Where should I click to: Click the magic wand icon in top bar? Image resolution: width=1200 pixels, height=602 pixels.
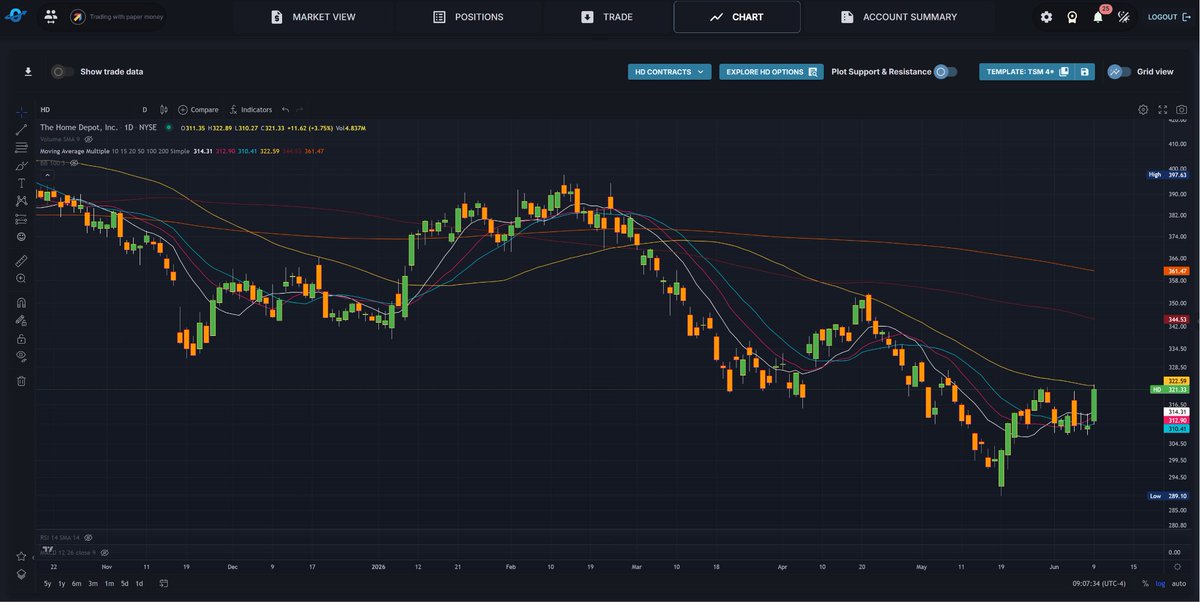[x=1123, y=17]
